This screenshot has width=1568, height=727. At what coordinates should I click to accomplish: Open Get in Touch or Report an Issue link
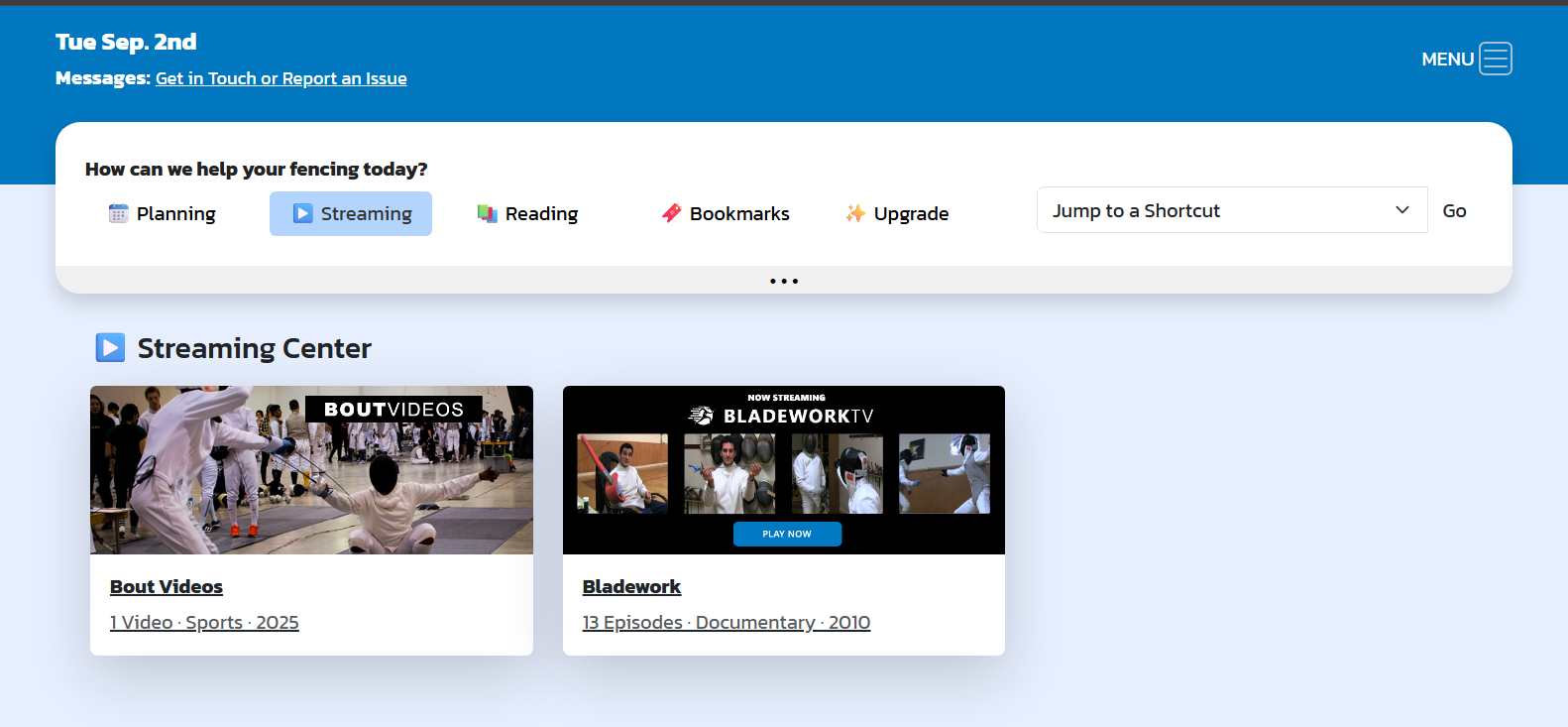click(281, 78)
